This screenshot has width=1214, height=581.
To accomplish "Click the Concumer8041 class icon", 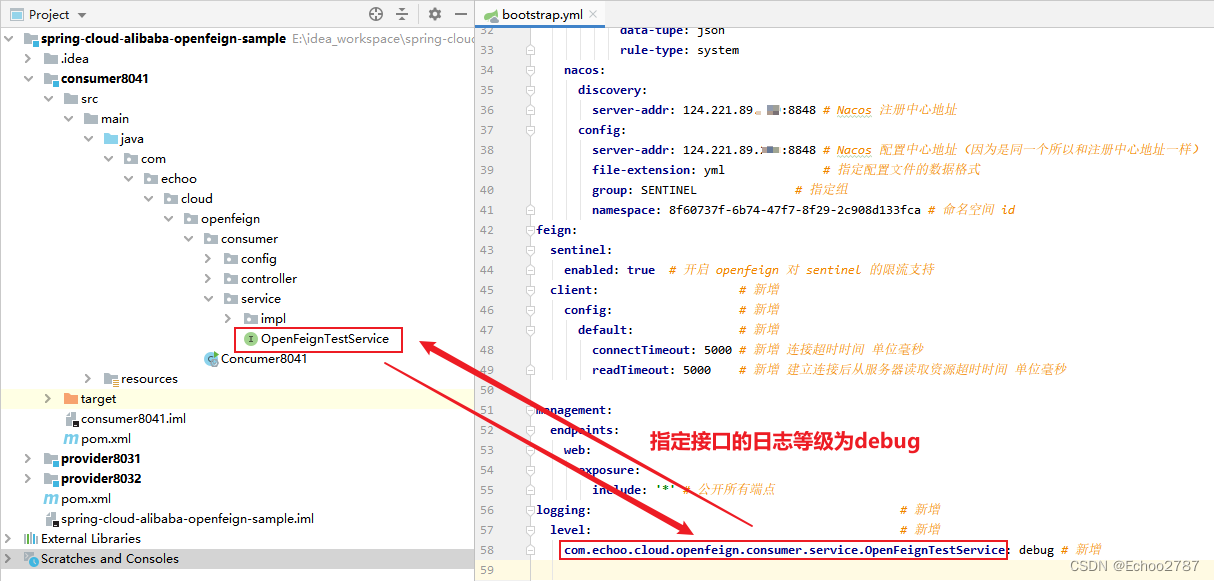I will tap(211, 359).
